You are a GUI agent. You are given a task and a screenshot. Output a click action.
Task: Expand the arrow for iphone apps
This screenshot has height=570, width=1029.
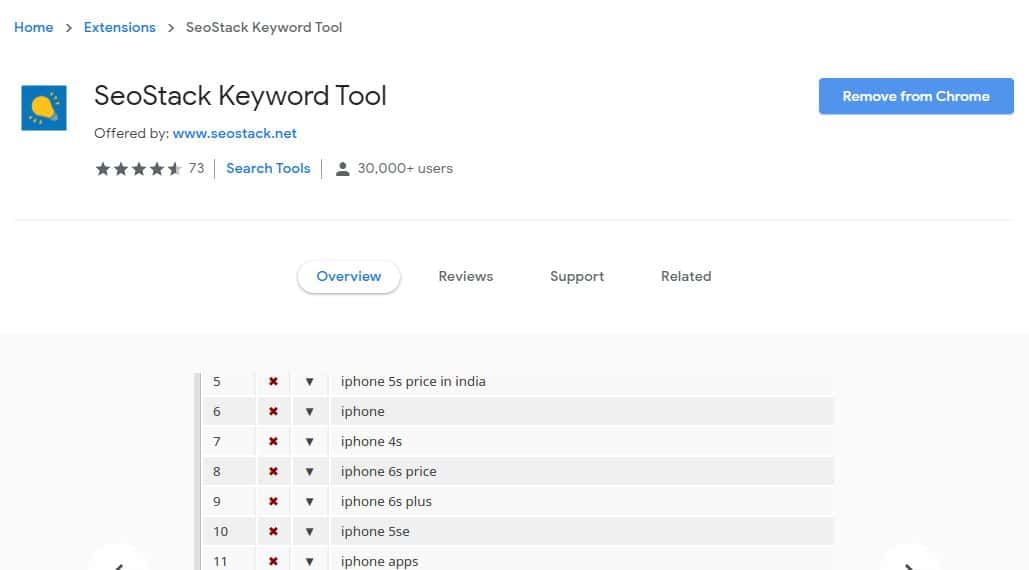pos(309,562)
